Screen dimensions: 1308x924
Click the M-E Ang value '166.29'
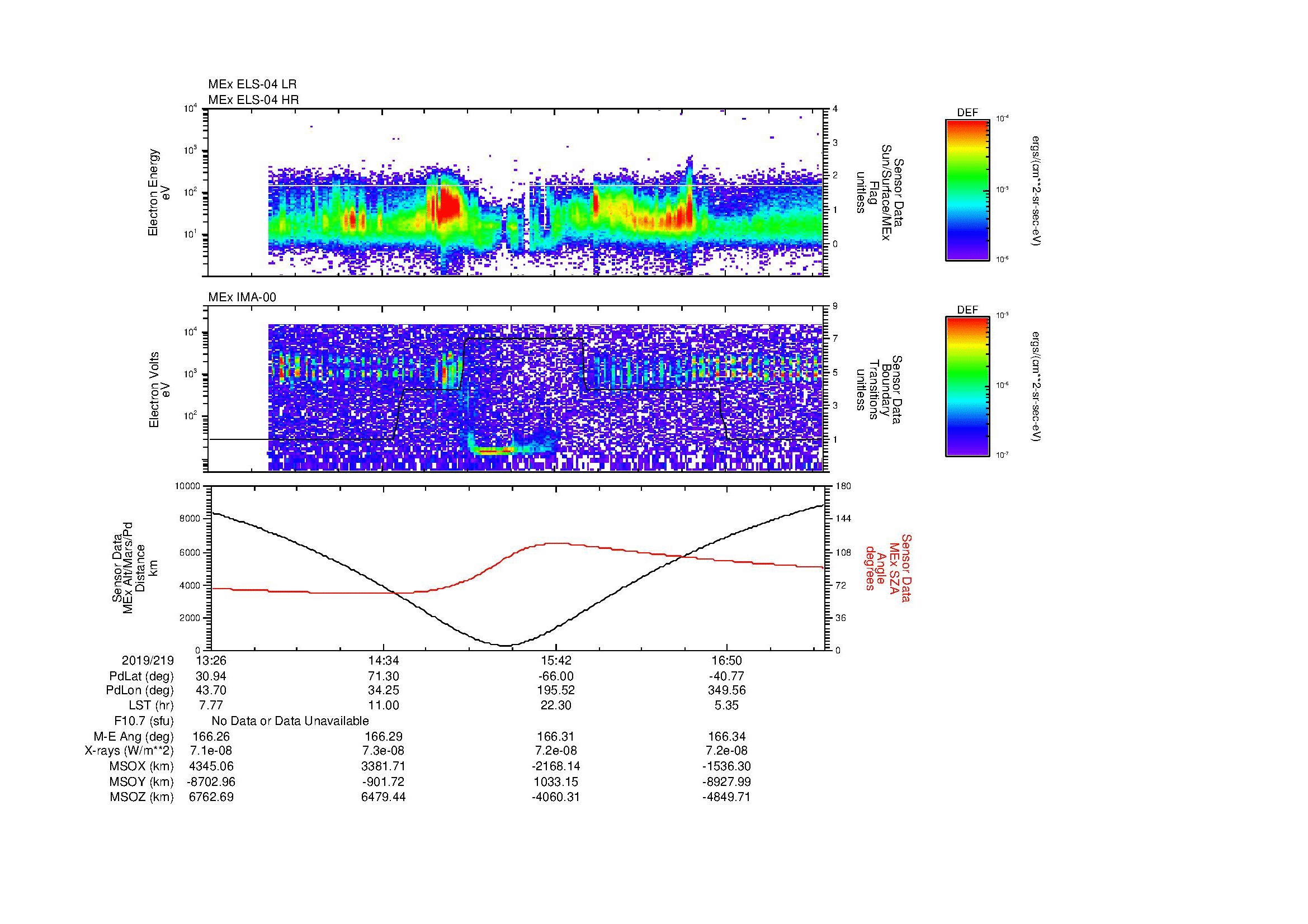click(x=384, y=737)
